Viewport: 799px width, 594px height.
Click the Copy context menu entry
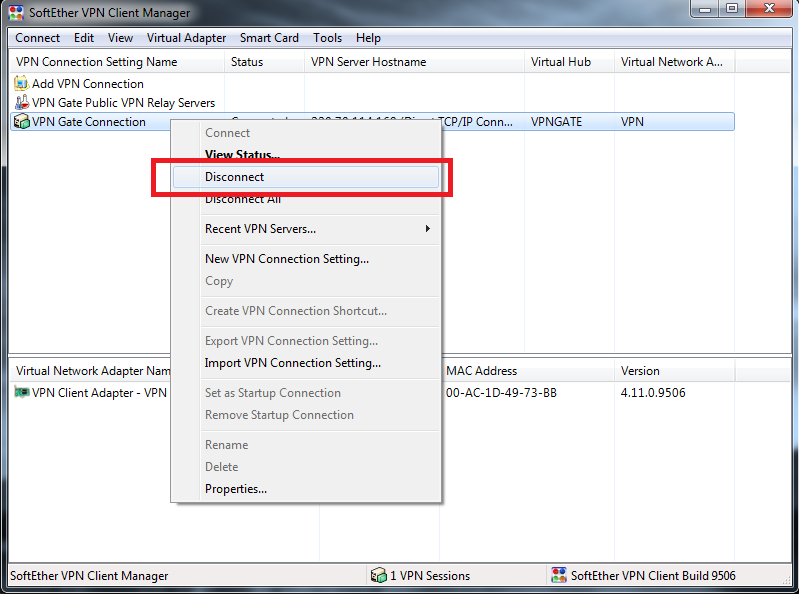pyautogui.click(x=306, y=281)
